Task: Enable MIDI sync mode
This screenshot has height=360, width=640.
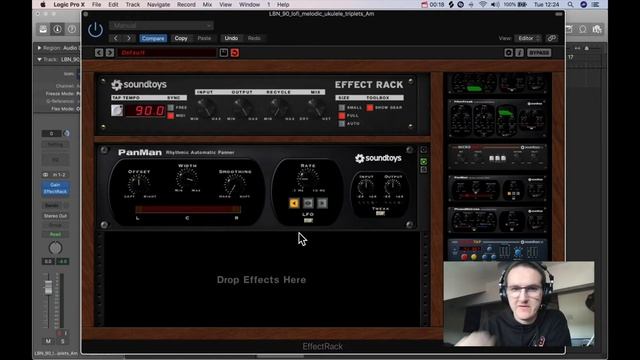Action: click(x=171, y=116)
